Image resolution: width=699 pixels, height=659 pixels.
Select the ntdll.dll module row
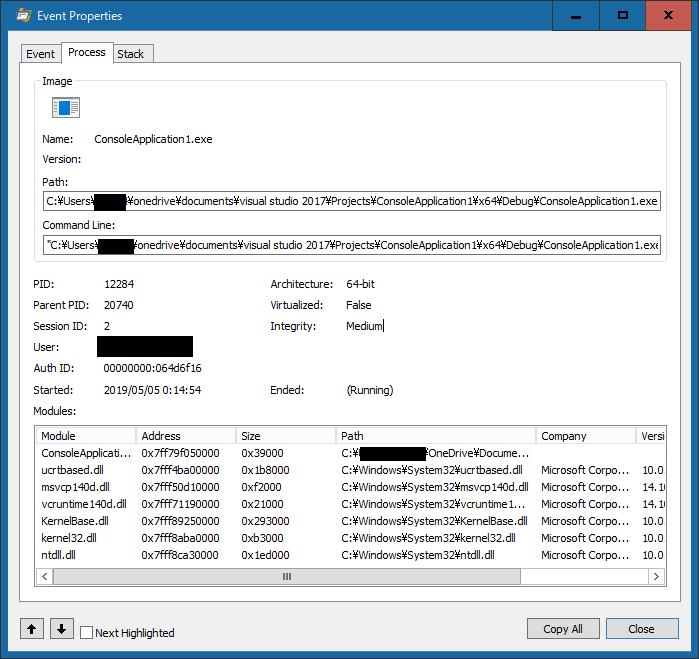pos(350,555)
